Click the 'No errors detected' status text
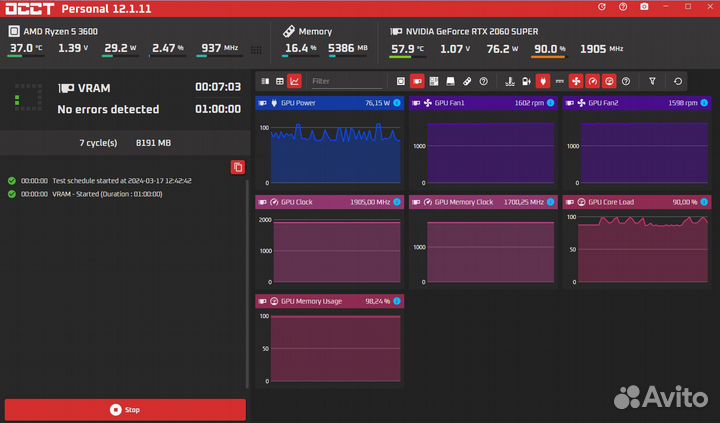The width and height of the screenshot is (720, 423). tap(108, 109)
